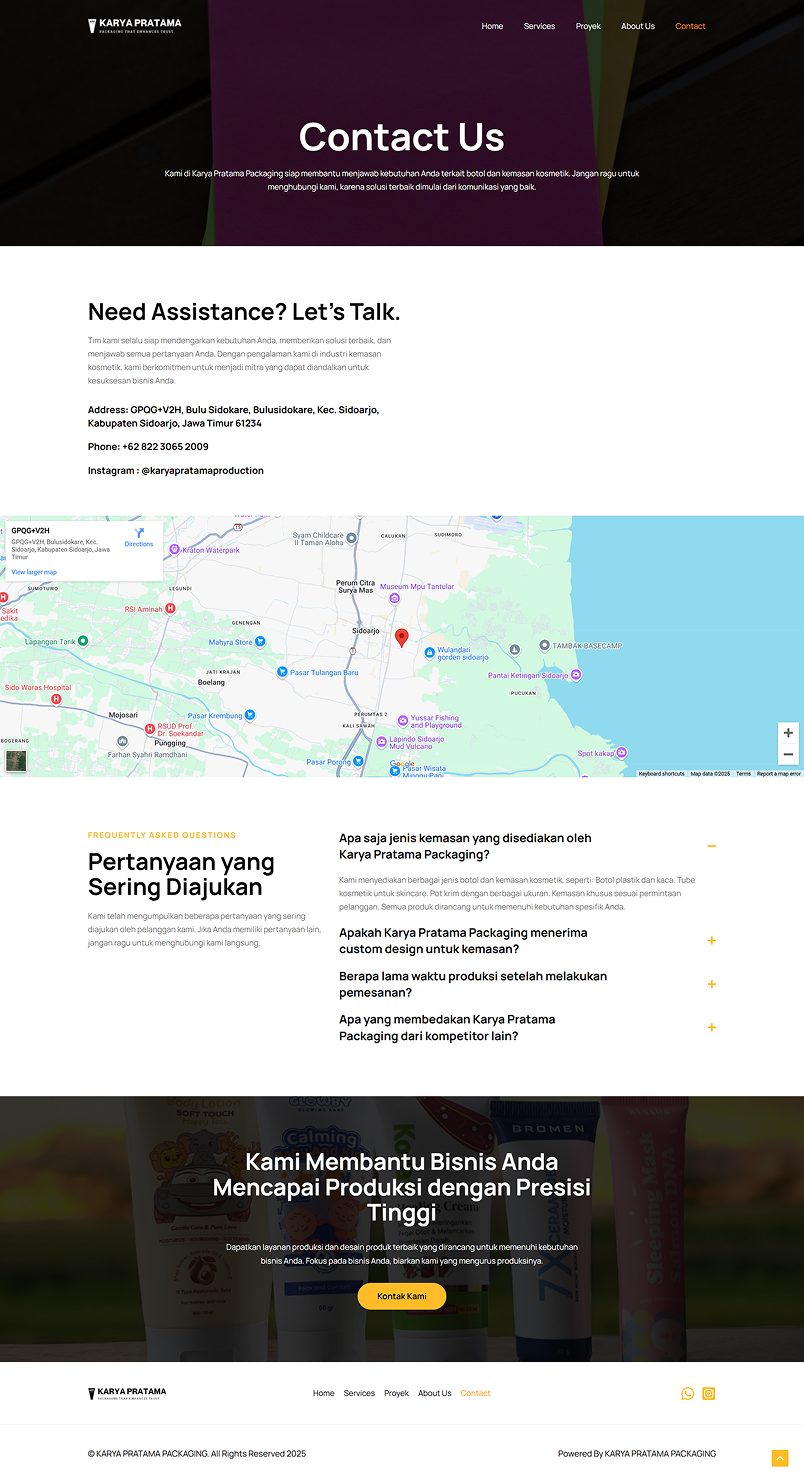Click Karya Pratama logo in header

point(135,26)
